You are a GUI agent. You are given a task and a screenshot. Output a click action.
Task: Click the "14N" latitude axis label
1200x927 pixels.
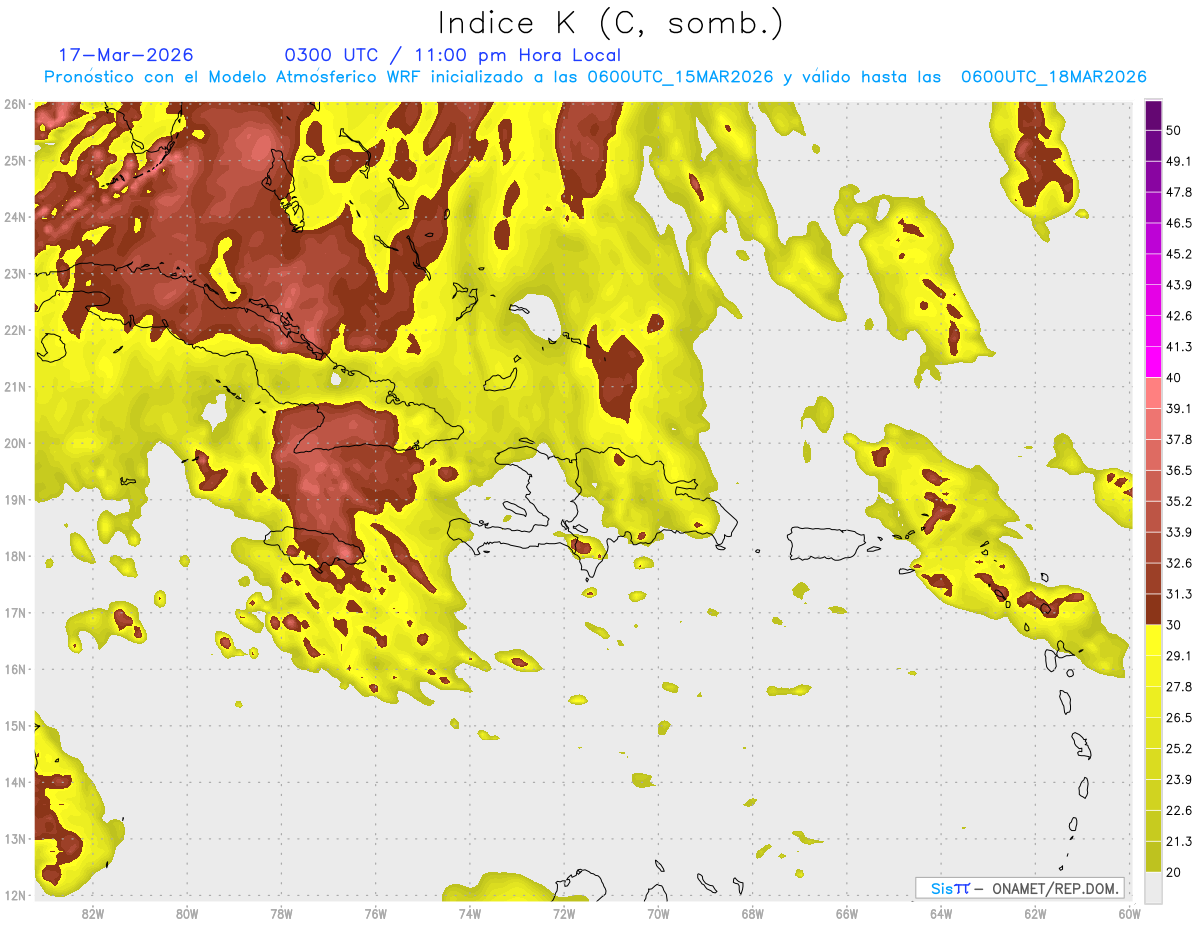pos(16,782)
